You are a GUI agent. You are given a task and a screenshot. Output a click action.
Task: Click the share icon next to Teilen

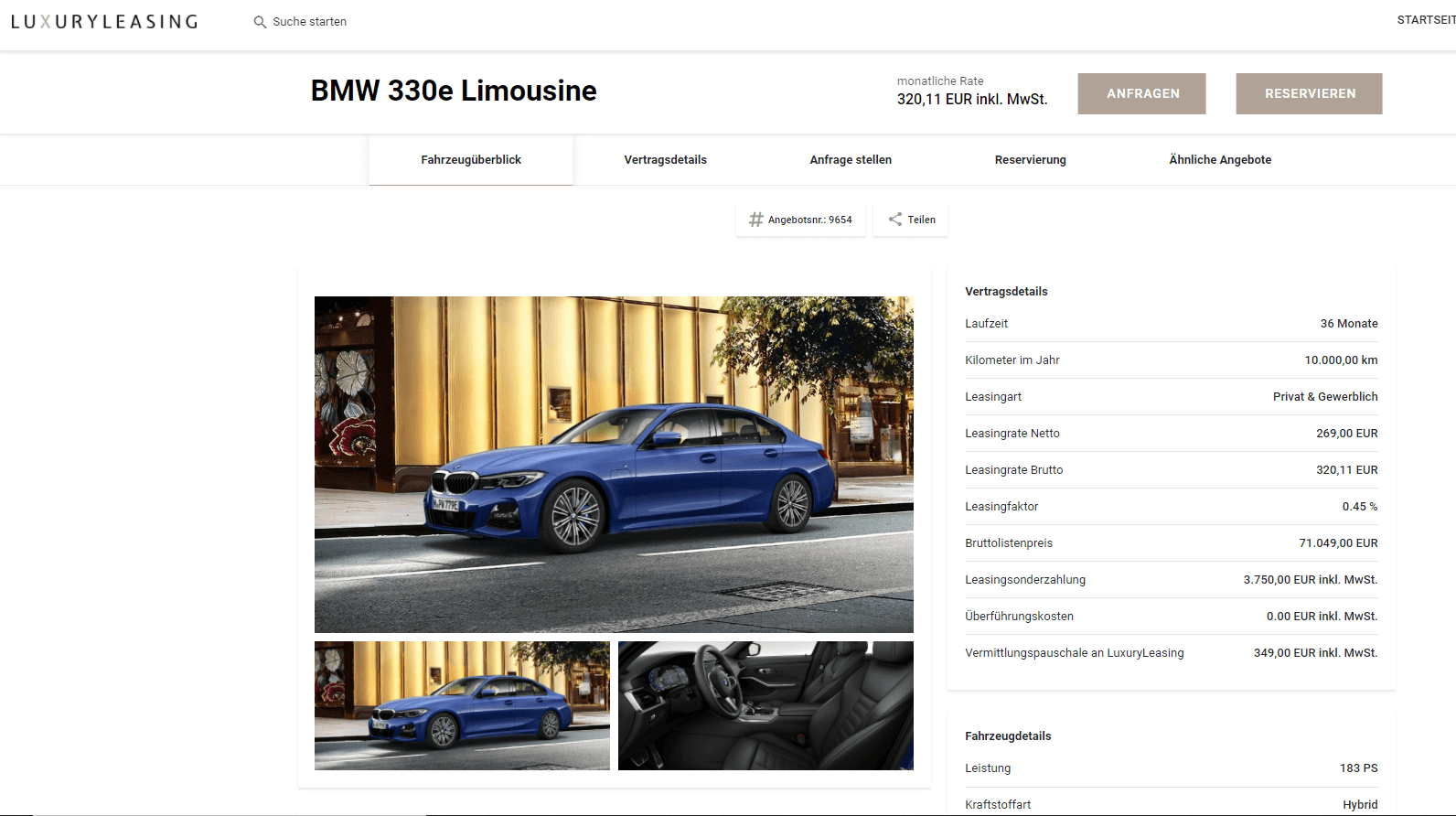(895, 220)
